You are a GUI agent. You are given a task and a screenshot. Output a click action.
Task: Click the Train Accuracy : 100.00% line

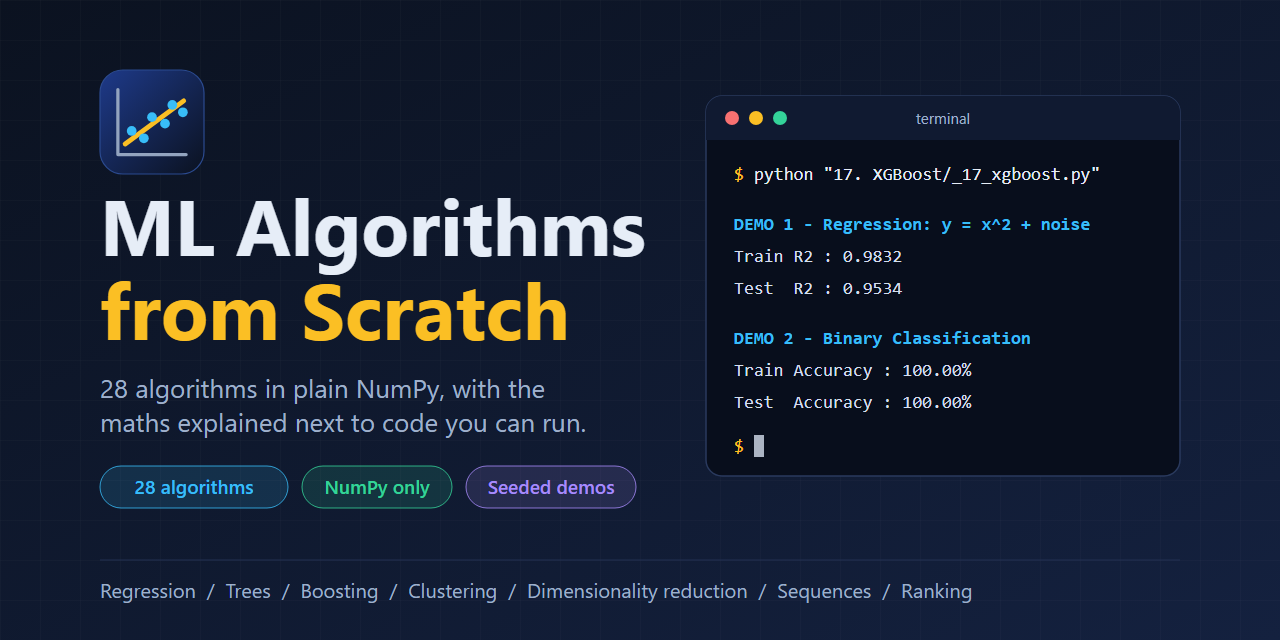tap(853, 370)
